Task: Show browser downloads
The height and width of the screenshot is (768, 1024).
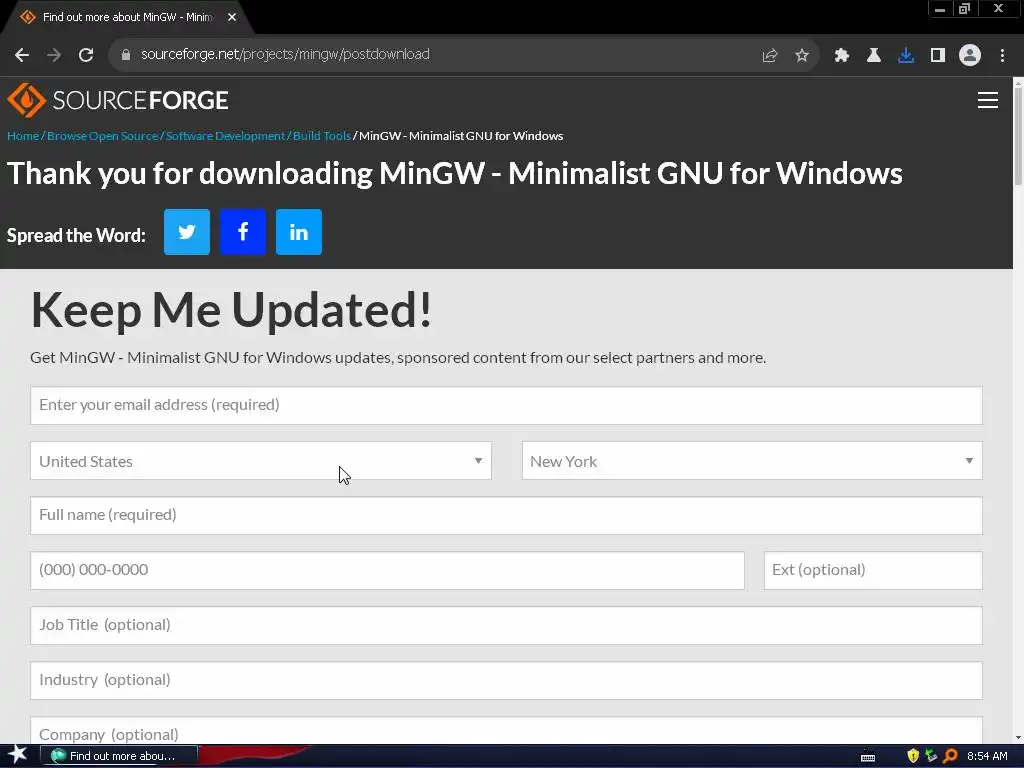Action: coord(906,55)
